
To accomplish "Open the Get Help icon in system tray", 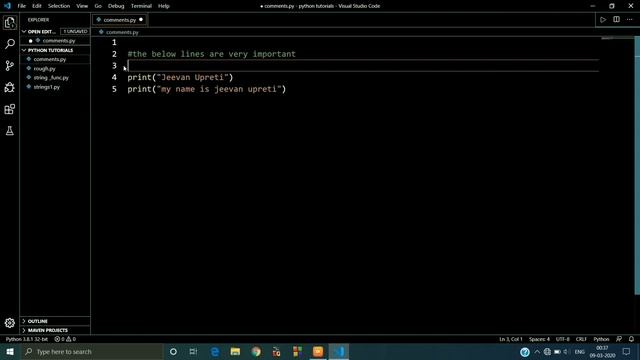I will [x=525, y=351].
